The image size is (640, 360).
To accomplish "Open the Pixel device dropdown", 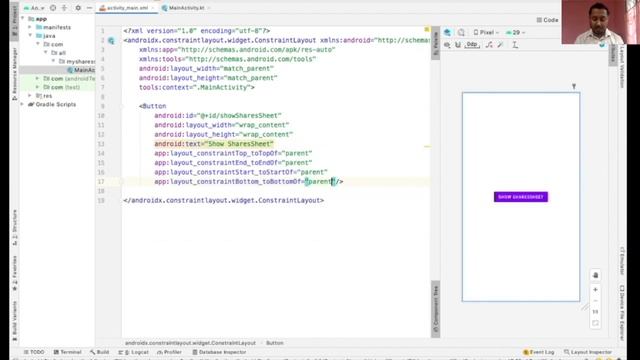I will [x=486, y=32].
